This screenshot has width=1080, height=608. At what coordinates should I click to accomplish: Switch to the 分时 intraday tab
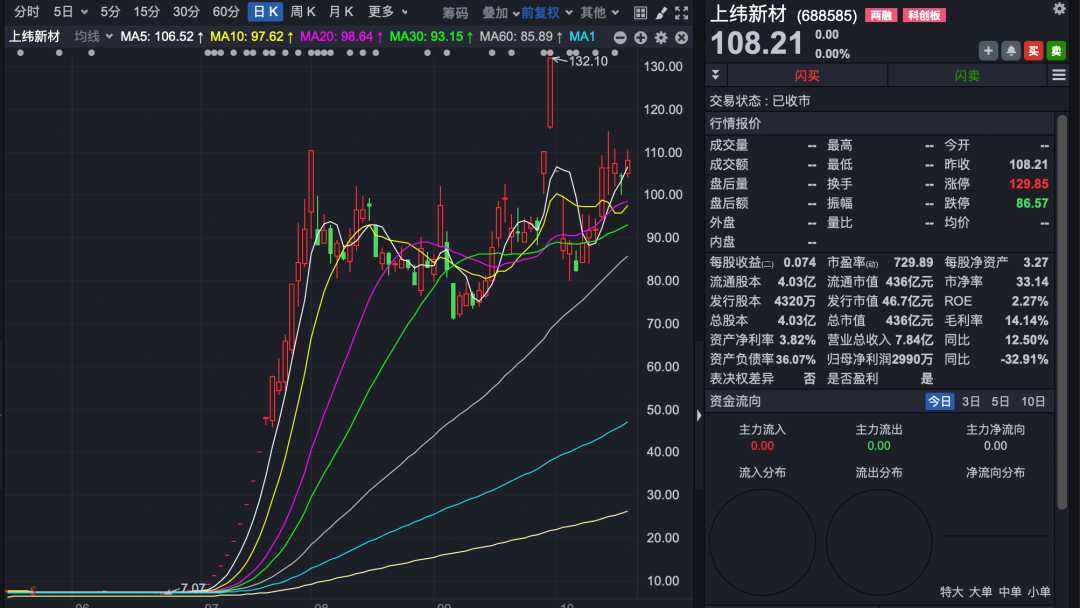[27, 13]
